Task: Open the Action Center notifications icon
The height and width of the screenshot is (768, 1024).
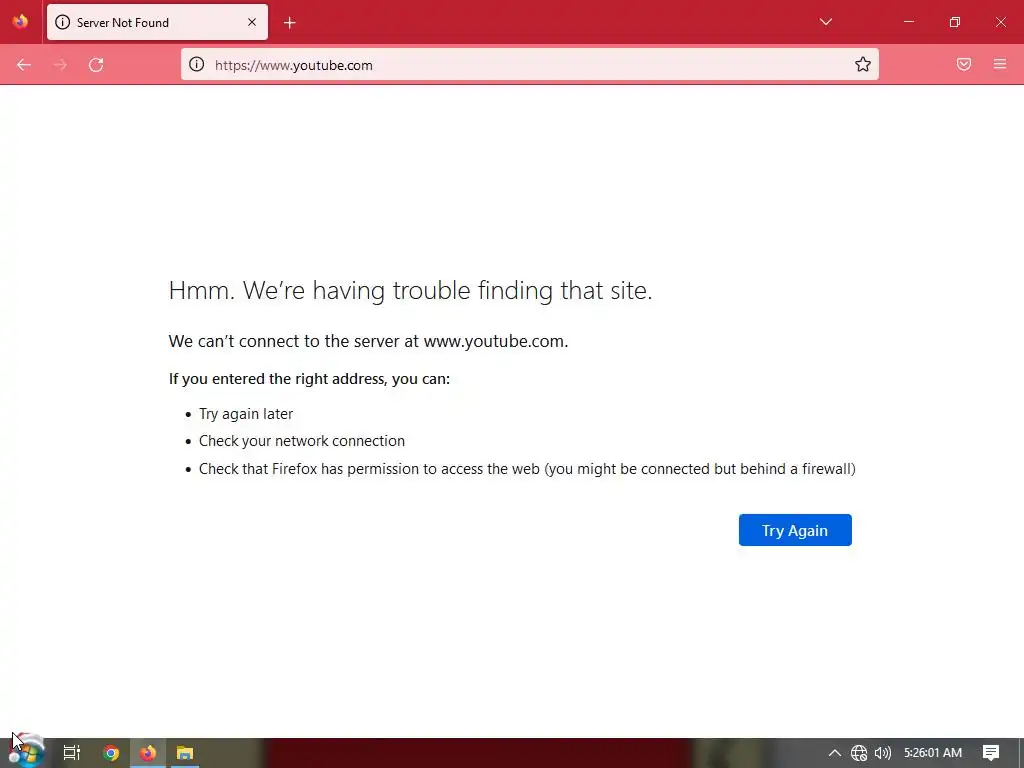Action: pos(991,753)
